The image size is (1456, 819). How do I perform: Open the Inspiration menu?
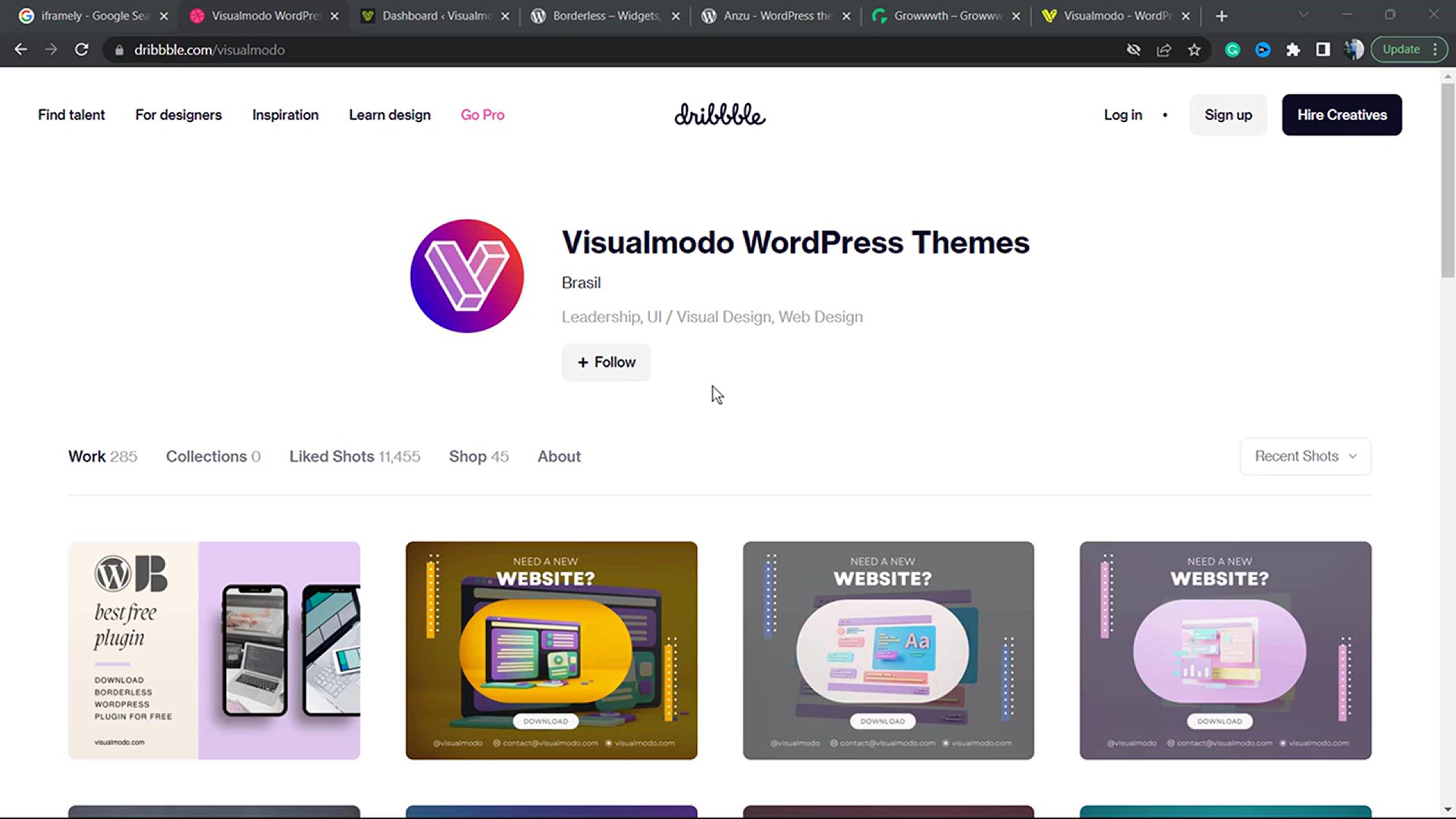(x=285, y=115)
